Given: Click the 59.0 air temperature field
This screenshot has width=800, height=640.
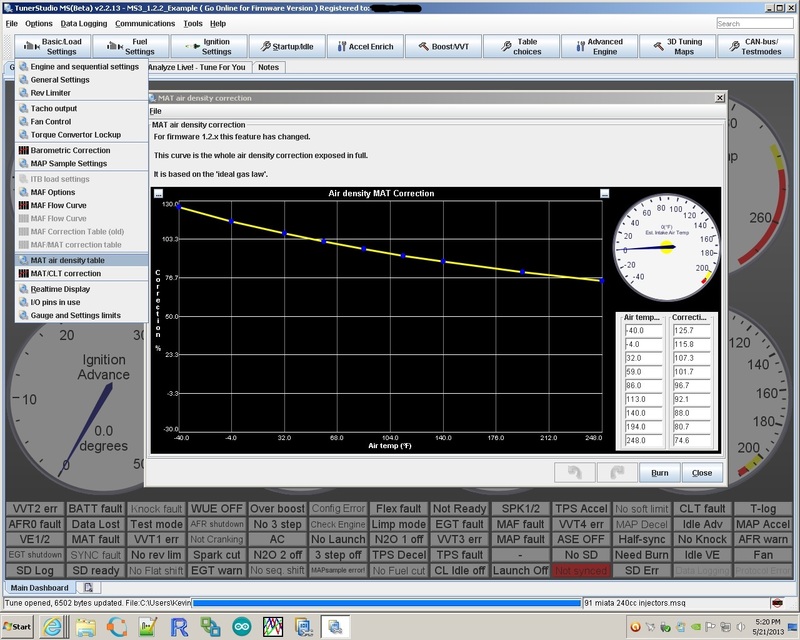Looking at the screenshot, I should coord(641,370).
